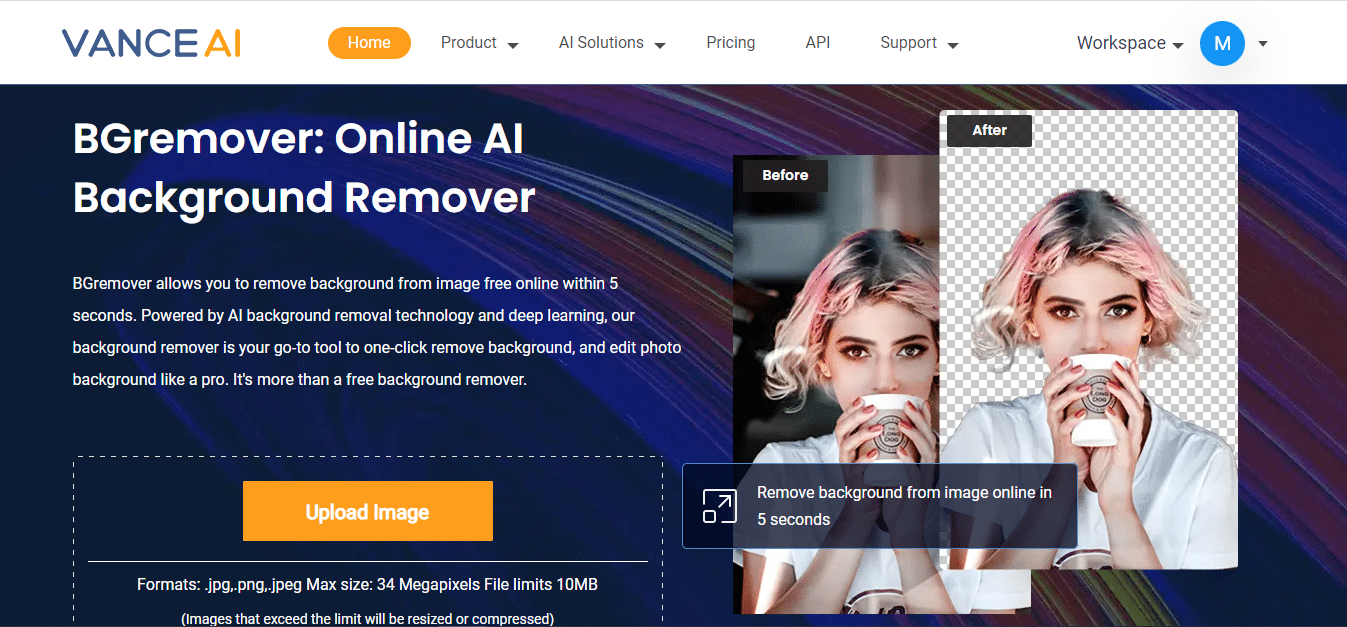The width and height of the screenshot is (1347, 627).
Task: Go to the Pricing page
Action: point(731,43)
